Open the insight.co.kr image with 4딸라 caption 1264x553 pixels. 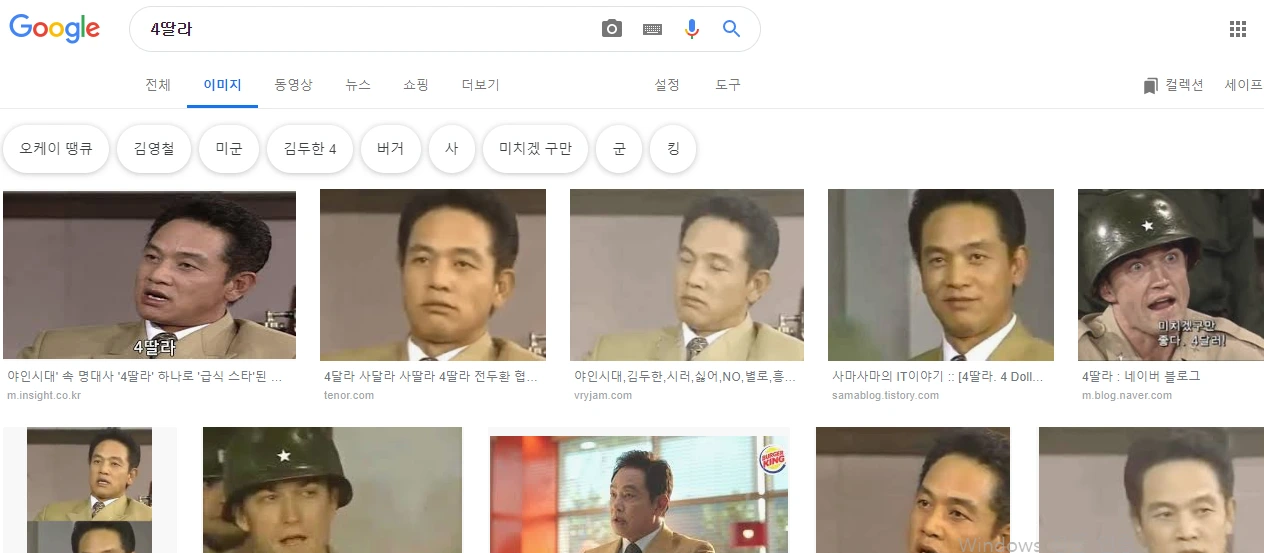pos(149,274)
